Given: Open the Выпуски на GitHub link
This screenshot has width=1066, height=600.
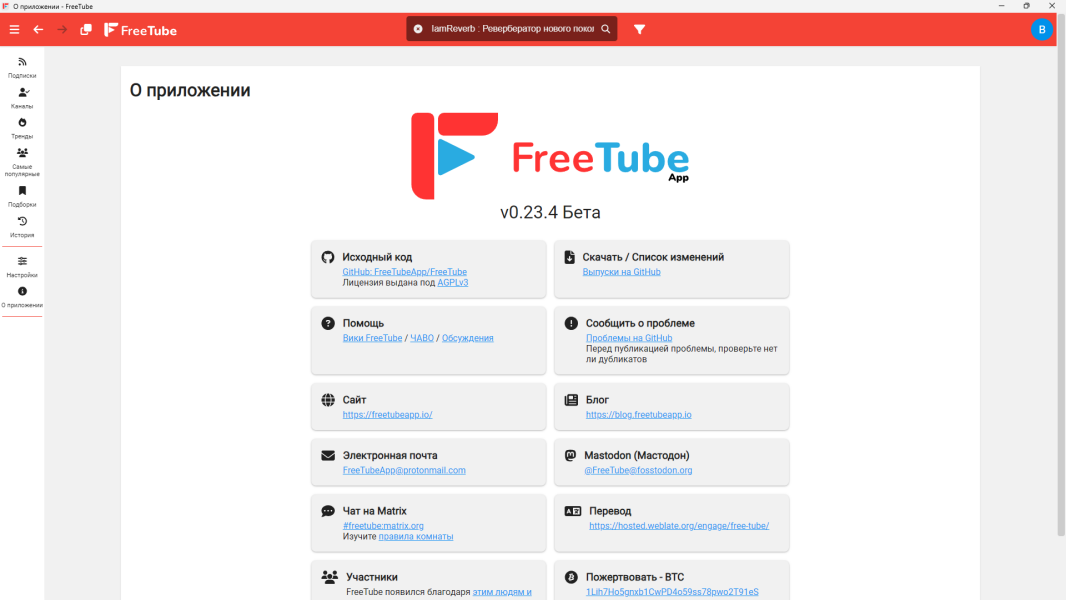Looking at the screenshot, I should [x=621, y=272].
